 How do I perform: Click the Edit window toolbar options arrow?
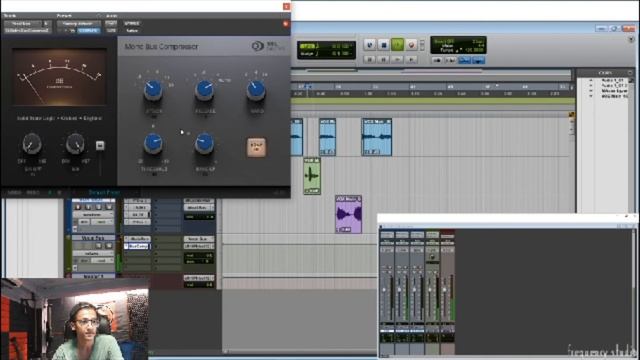click(x=631, y=40)
